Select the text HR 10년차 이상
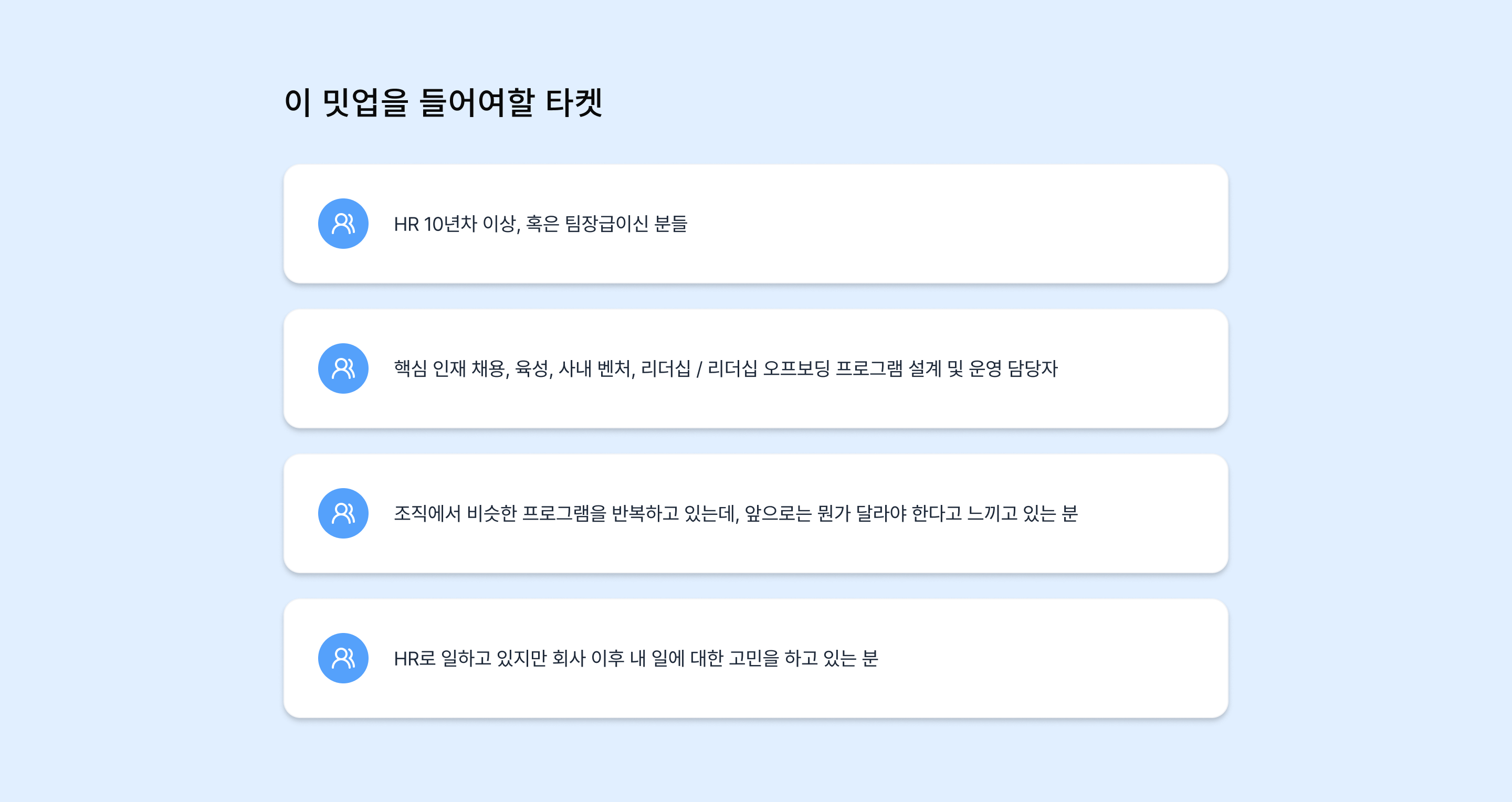1512x802 pixels. [456, 224]
